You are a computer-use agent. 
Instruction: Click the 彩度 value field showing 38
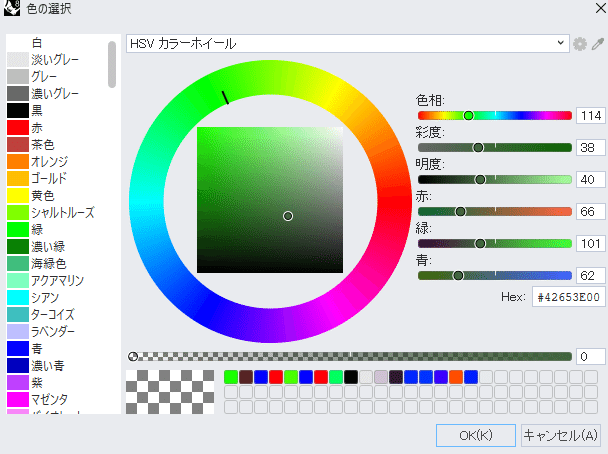(x=591, y=148)
